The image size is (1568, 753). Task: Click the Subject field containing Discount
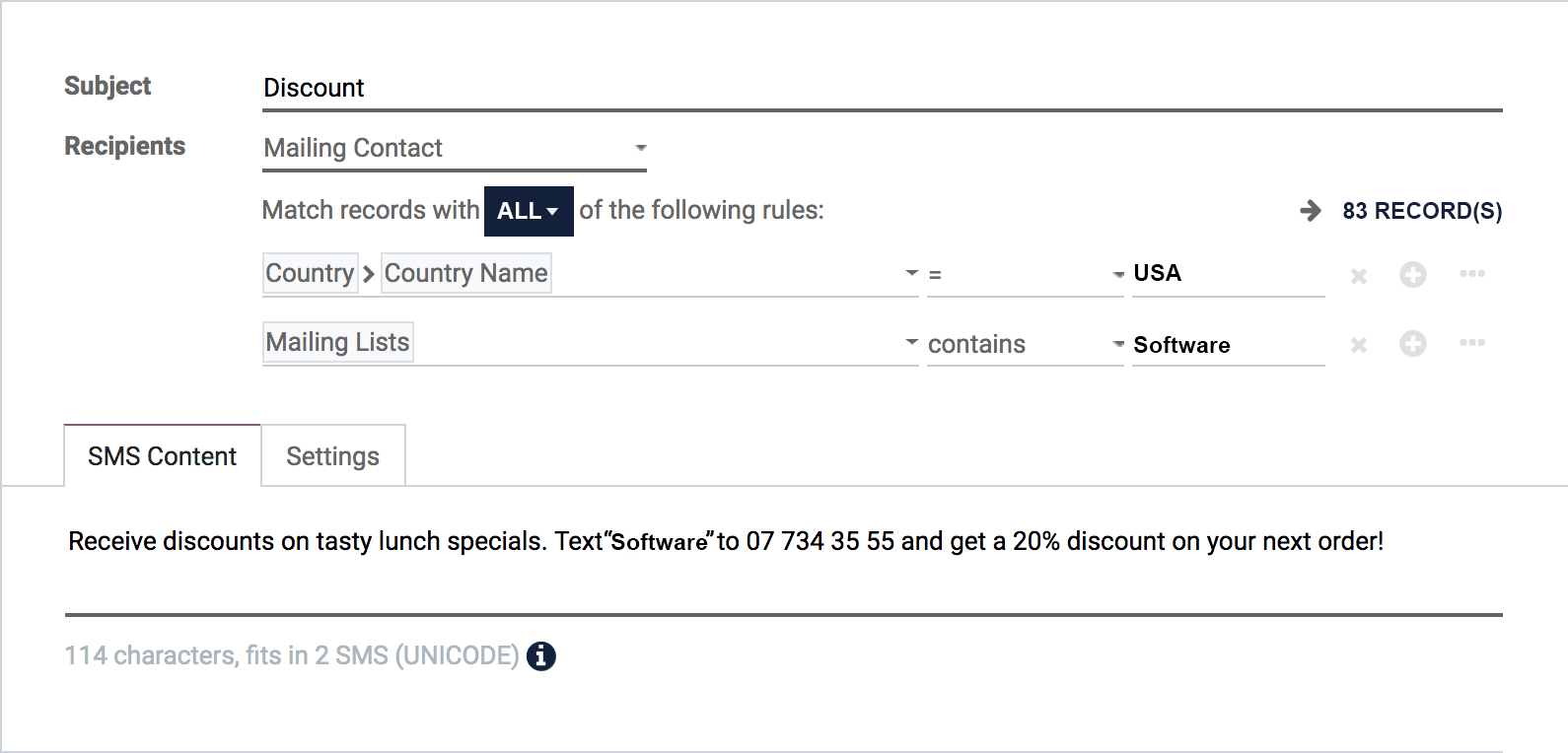[883, 89]
